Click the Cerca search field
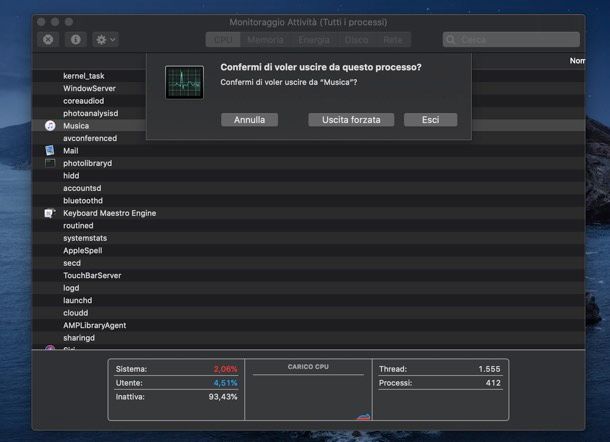This screenshot has width=610, height=442. click(x=511, y=40)
